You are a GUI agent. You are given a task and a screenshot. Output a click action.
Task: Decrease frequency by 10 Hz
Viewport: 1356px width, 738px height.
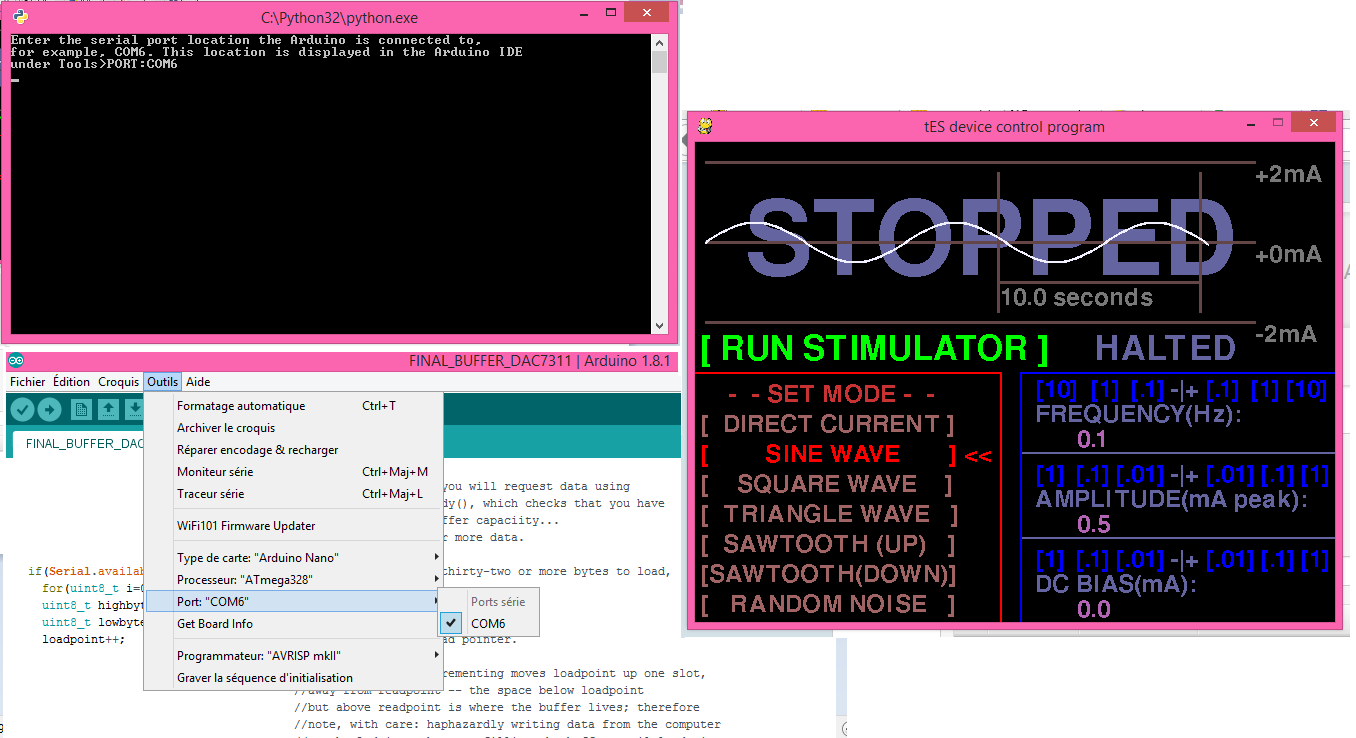click(1055, 390)
